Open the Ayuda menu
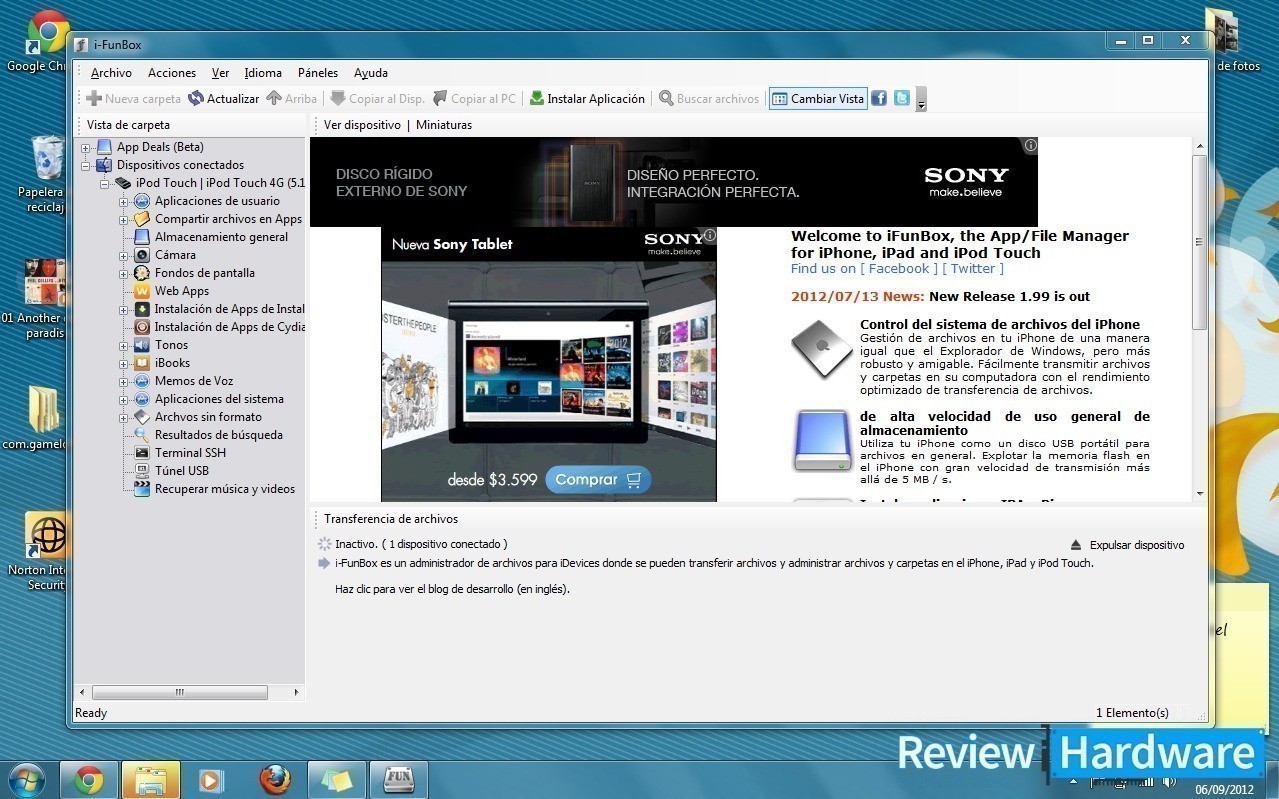The width and height of the screenshot is (1279, 799). [371, 73]
